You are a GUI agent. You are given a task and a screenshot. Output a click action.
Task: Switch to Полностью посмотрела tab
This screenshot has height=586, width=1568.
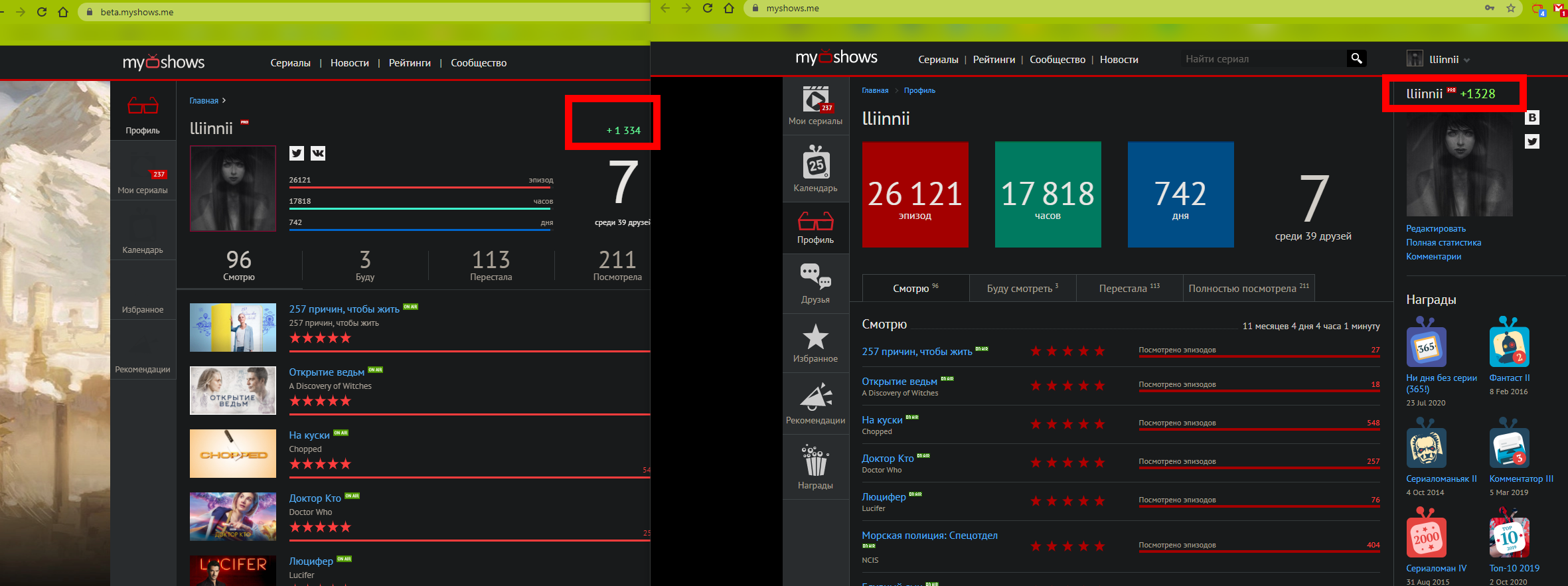(x=1249, y=288)
